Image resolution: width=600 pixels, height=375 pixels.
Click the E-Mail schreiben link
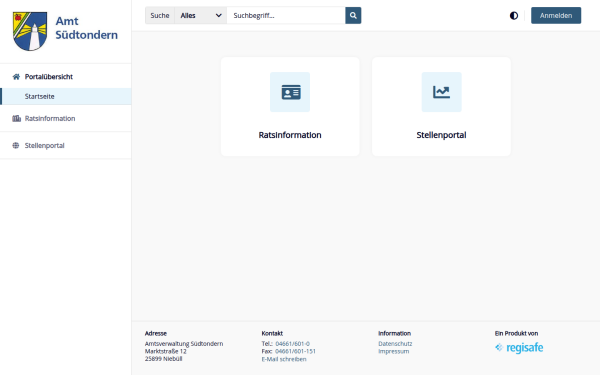284,359
